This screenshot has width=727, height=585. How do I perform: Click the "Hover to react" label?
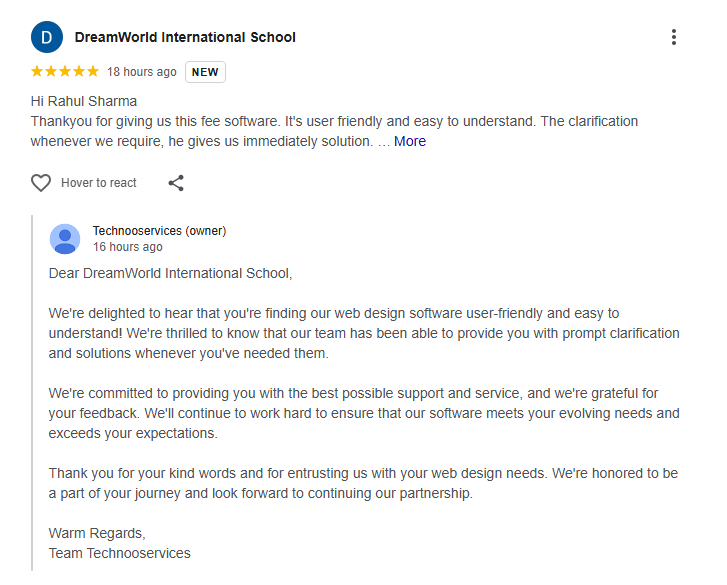tap(99, 183)
